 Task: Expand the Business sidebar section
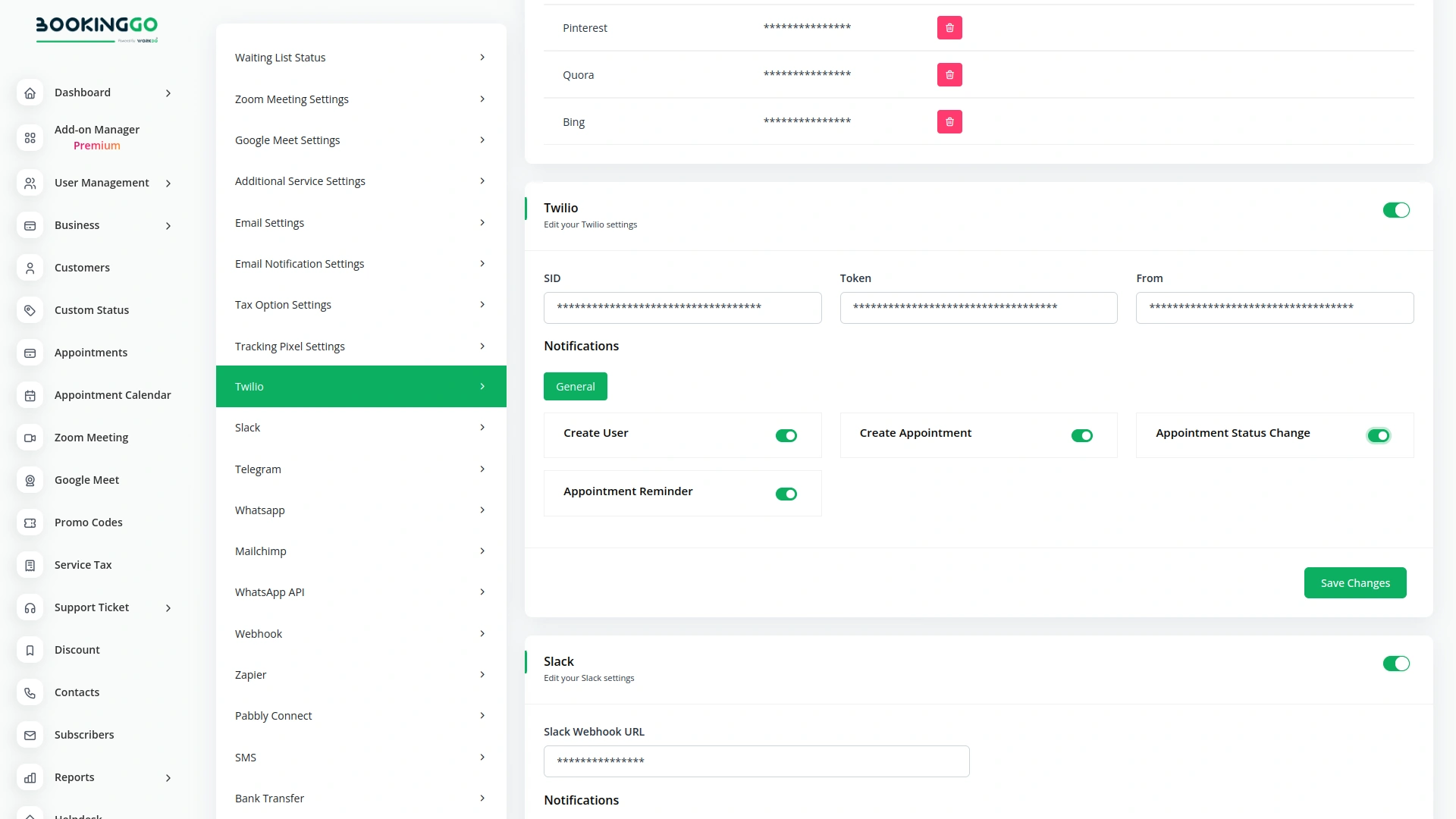click(168, 225)
